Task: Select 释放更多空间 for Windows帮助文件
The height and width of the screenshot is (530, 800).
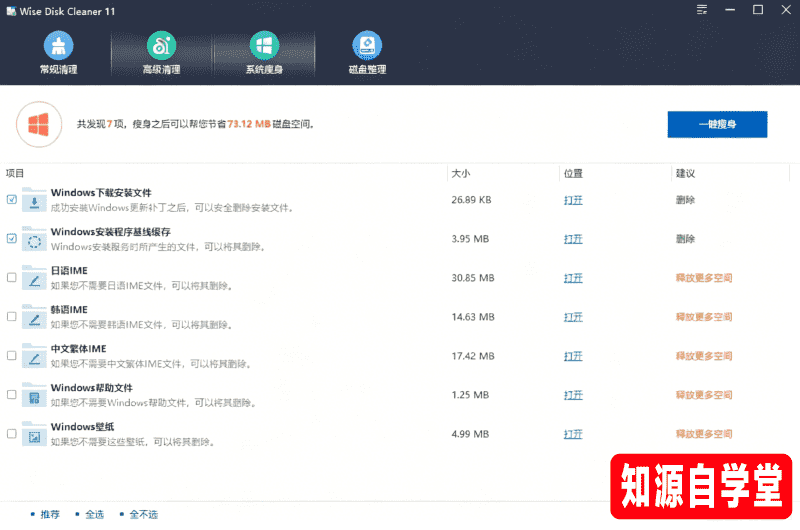Action: (x=704, y=395)
